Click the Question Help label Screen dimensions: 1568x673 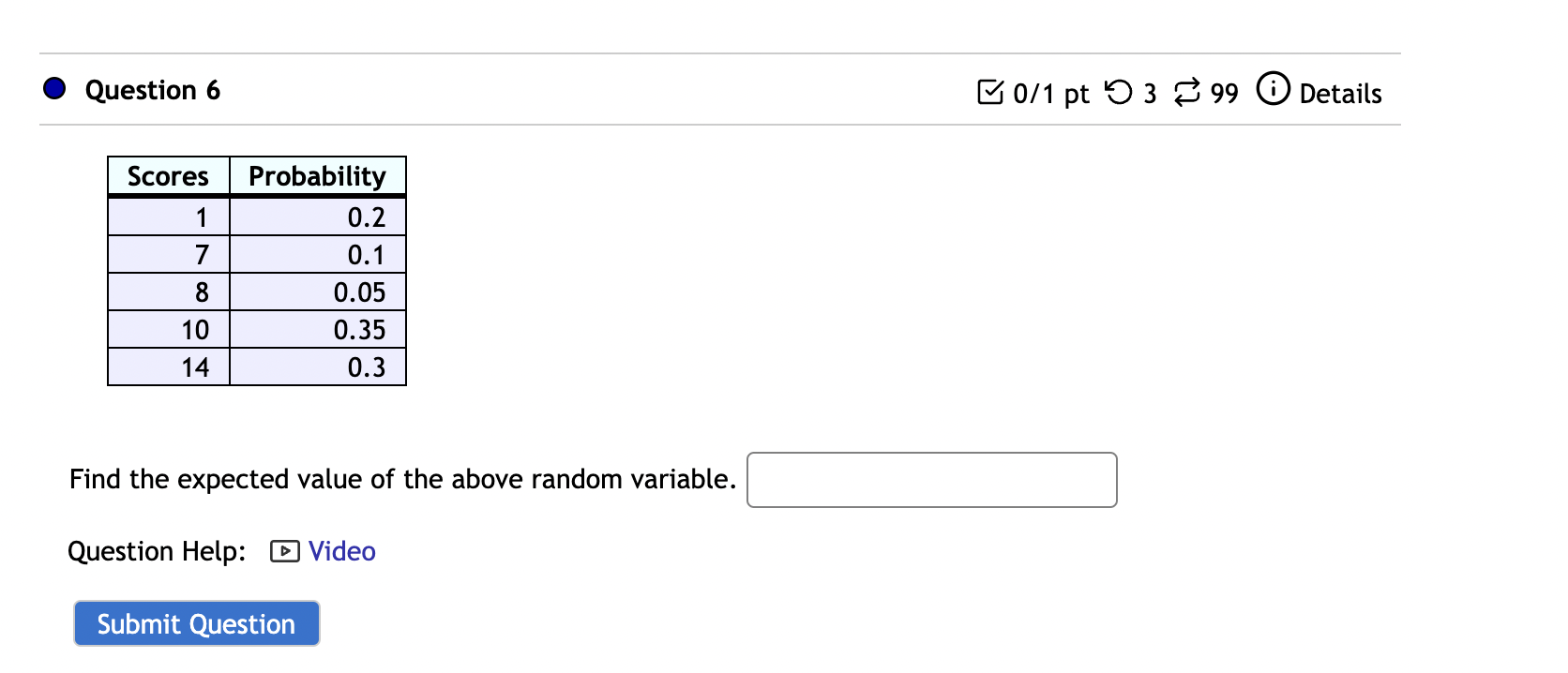(155, 551)
